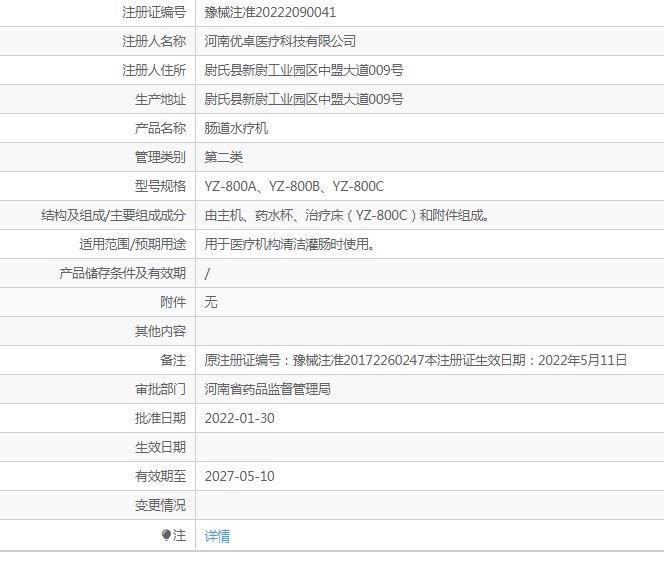Click the 注册人名称 field label
The width and height of the screenshot is (664, 561).
click(154, 41)
